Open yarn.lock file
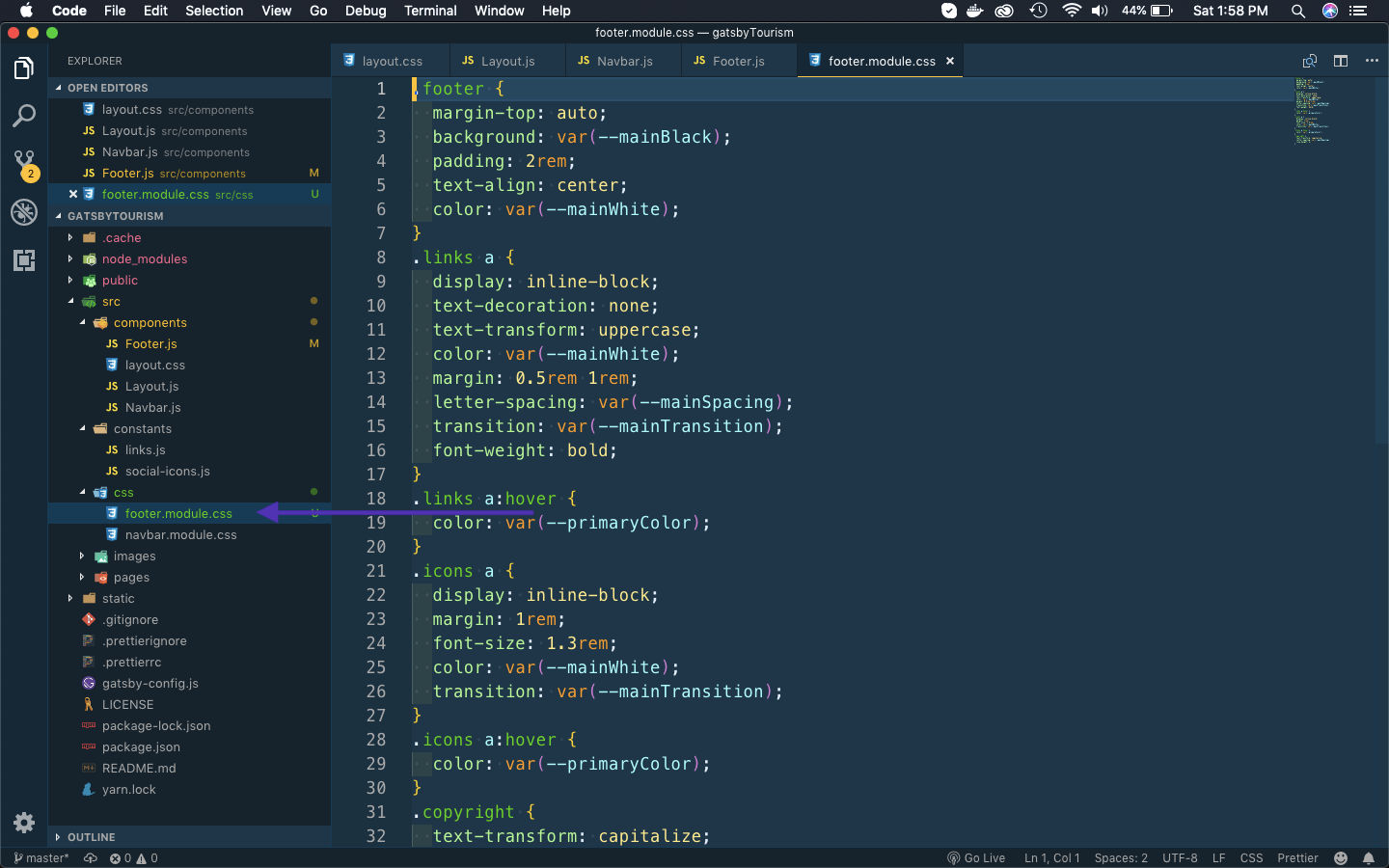Image resolution: width=1389 pixels, height=868 pixels. click(x=189, y=789)
